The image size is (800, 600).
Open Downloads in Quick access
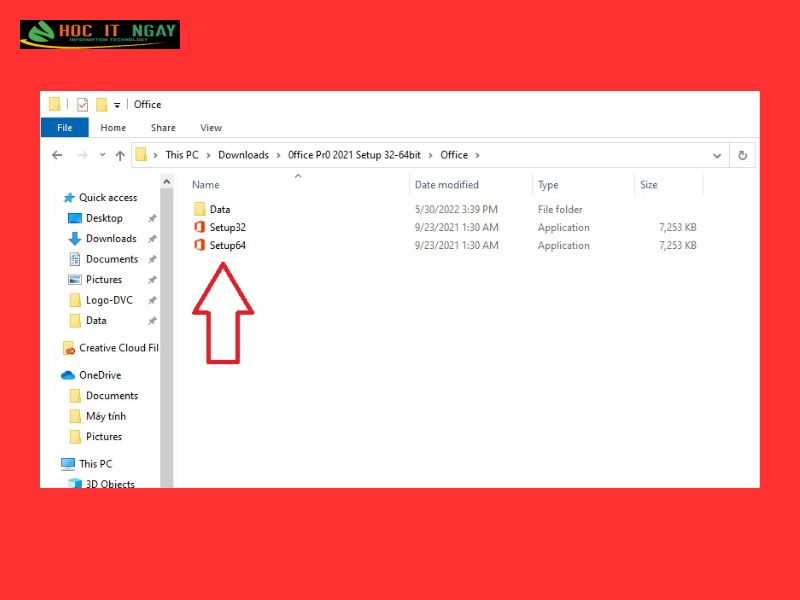pyautogui.click(x=111, y=239)
